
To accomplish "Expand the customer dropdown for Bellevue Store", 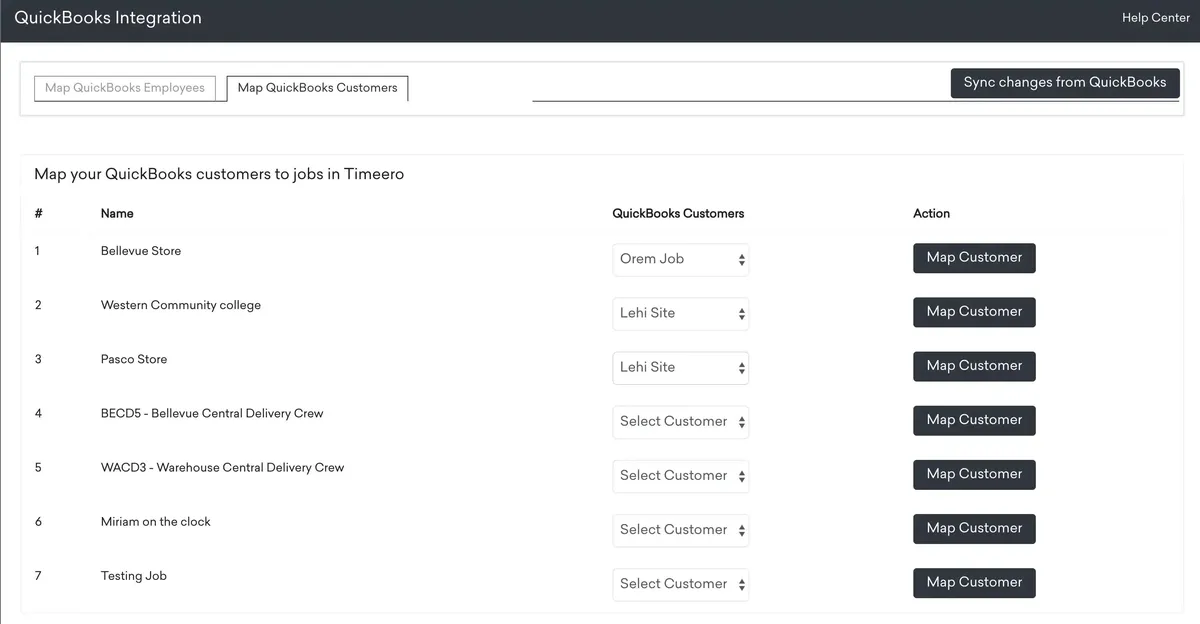I will pyautogui.click(x=681, y=259).
